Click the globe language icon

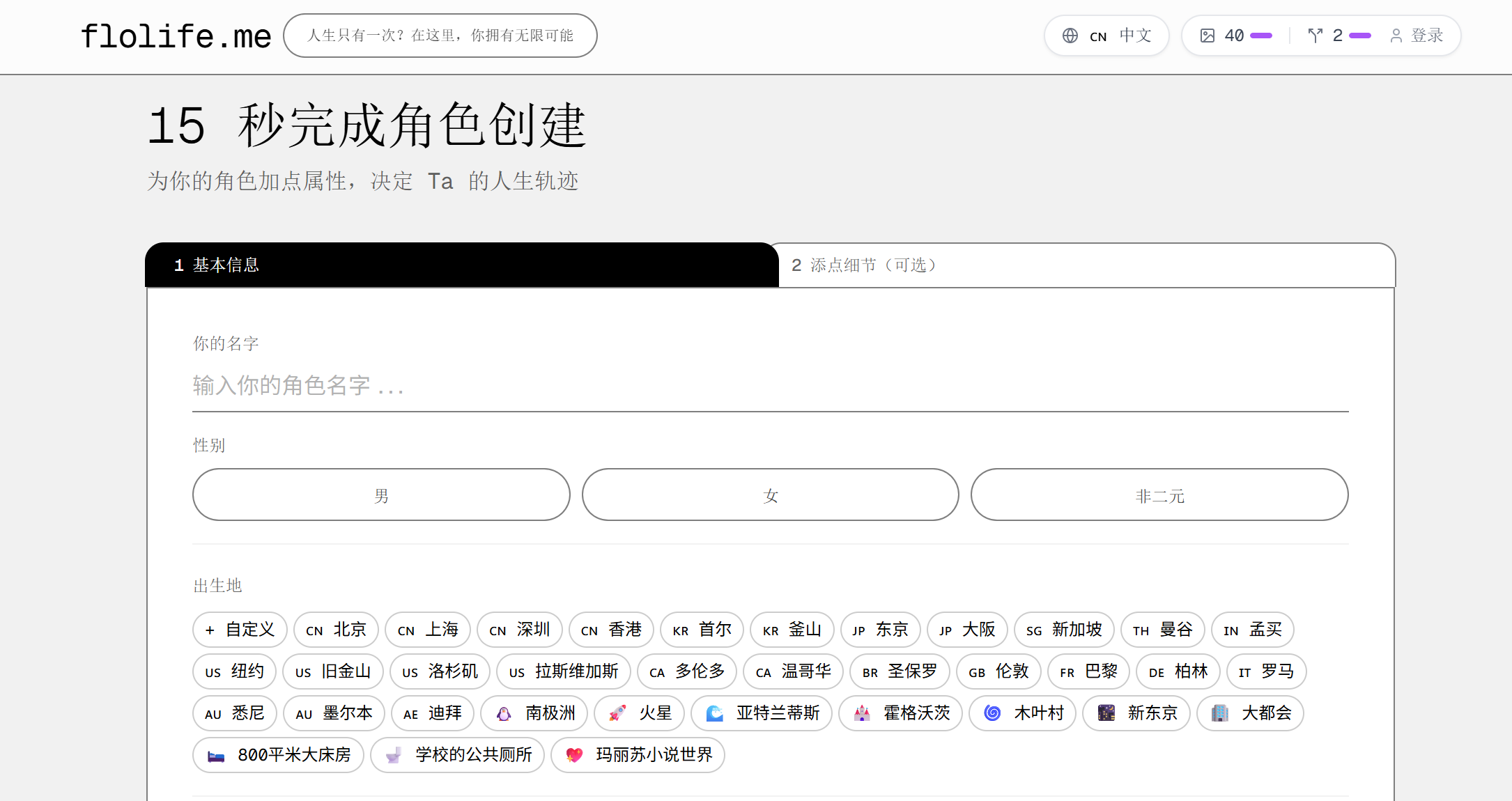pyautogui.click(x=1070, y=36)
